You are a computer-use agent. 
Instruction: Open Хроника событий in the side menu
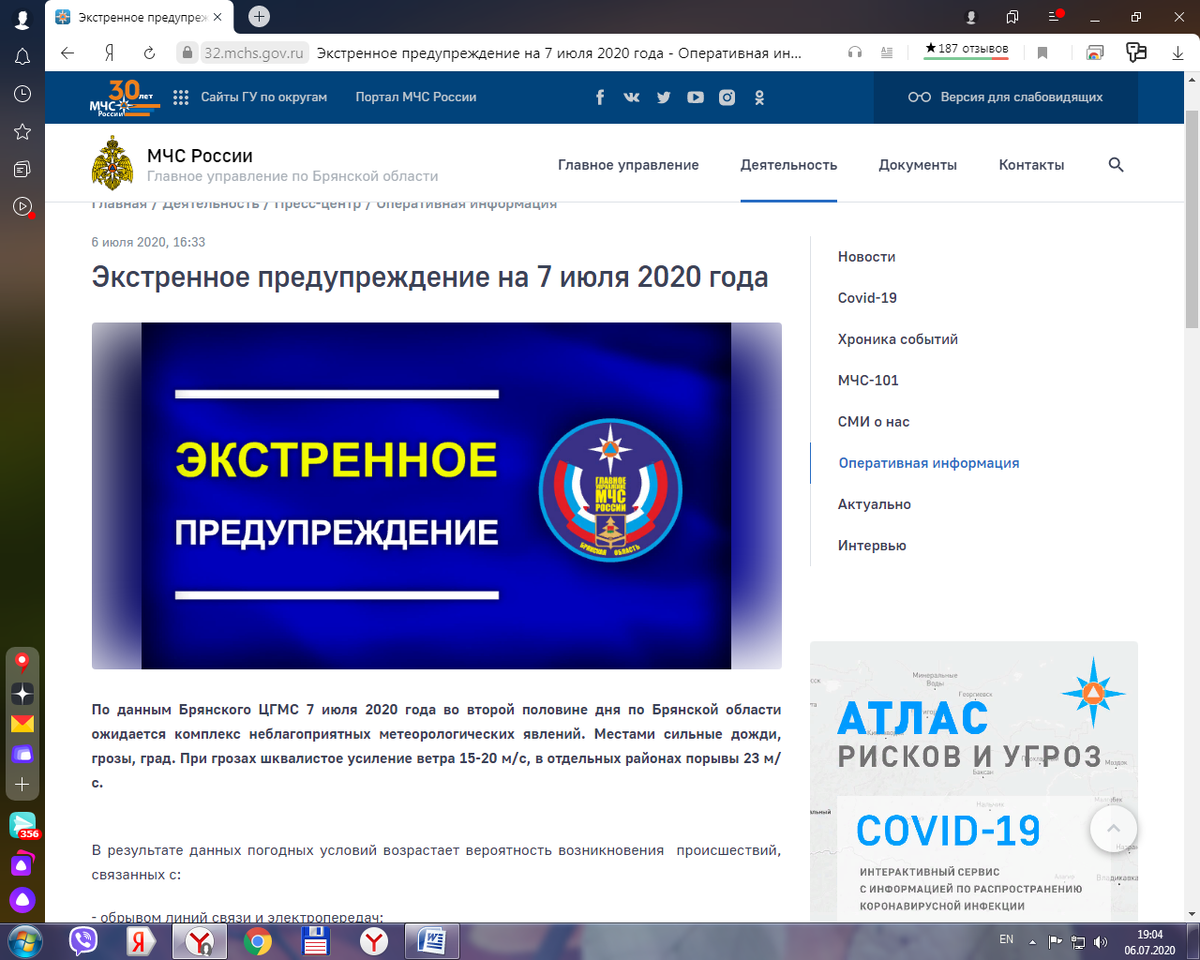898,339
